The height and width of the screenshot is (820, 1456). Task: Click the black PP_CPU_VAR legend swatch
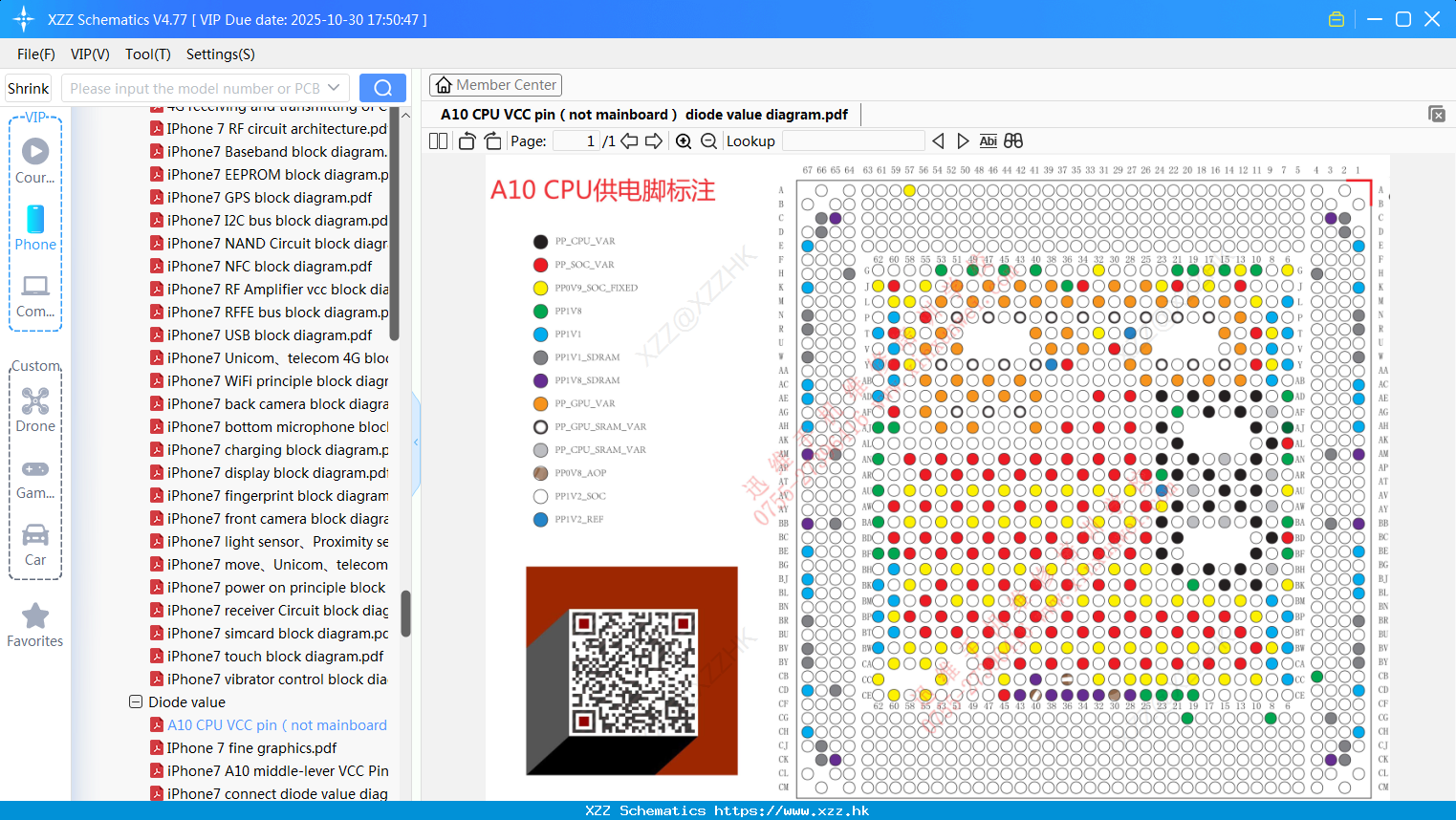pyautogui.click(x=540, y=242)
